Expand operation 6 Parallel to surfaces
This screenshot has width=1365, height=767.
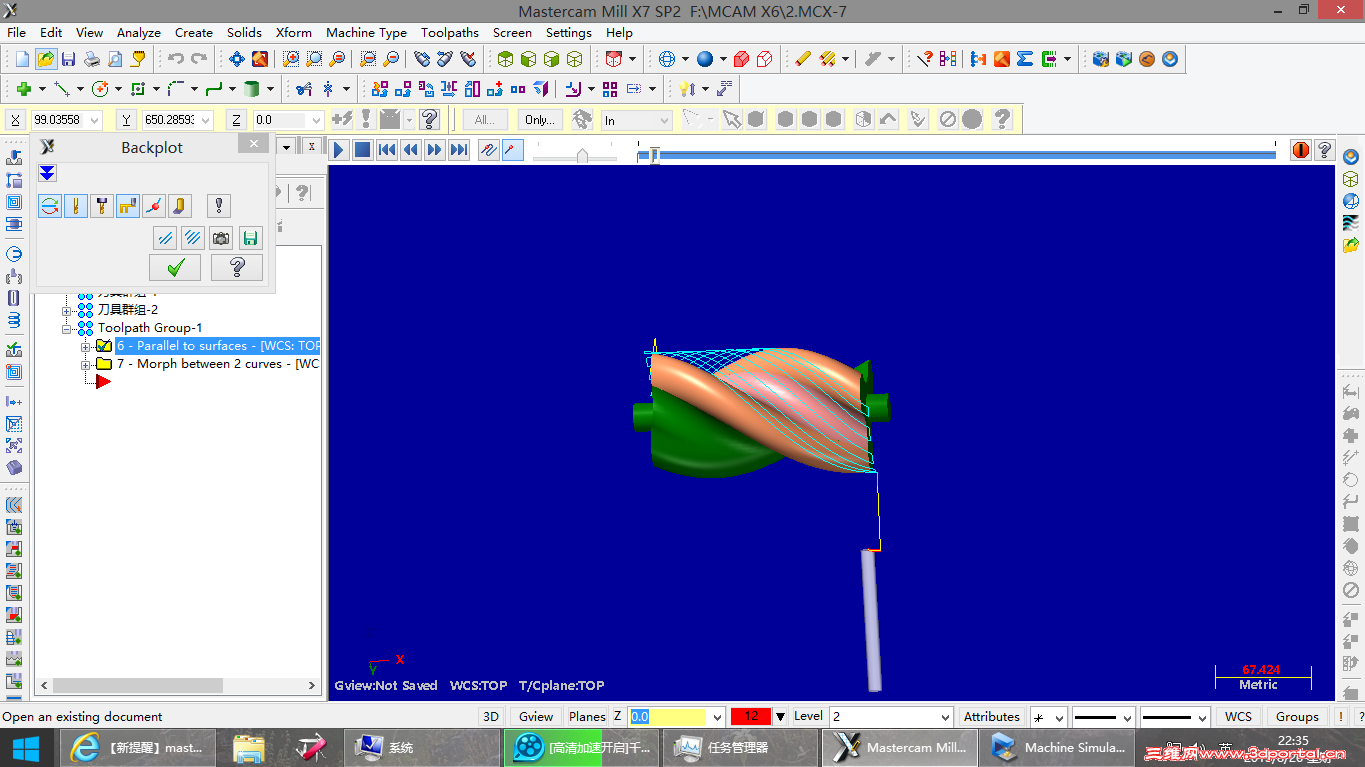(x=86, y=346)
